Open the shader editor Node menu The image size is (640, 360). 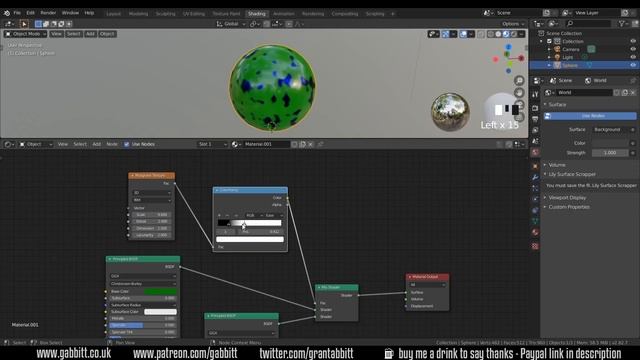click(x=112, y=144)
